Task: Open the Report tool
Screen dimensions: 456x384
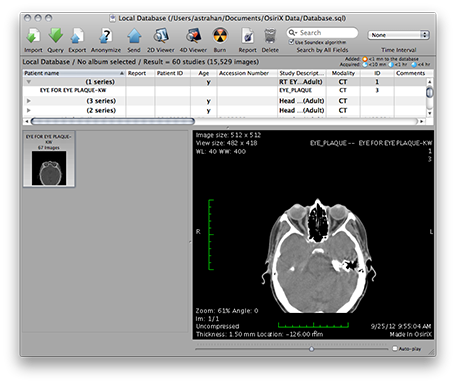Action: tap(248, 36)
